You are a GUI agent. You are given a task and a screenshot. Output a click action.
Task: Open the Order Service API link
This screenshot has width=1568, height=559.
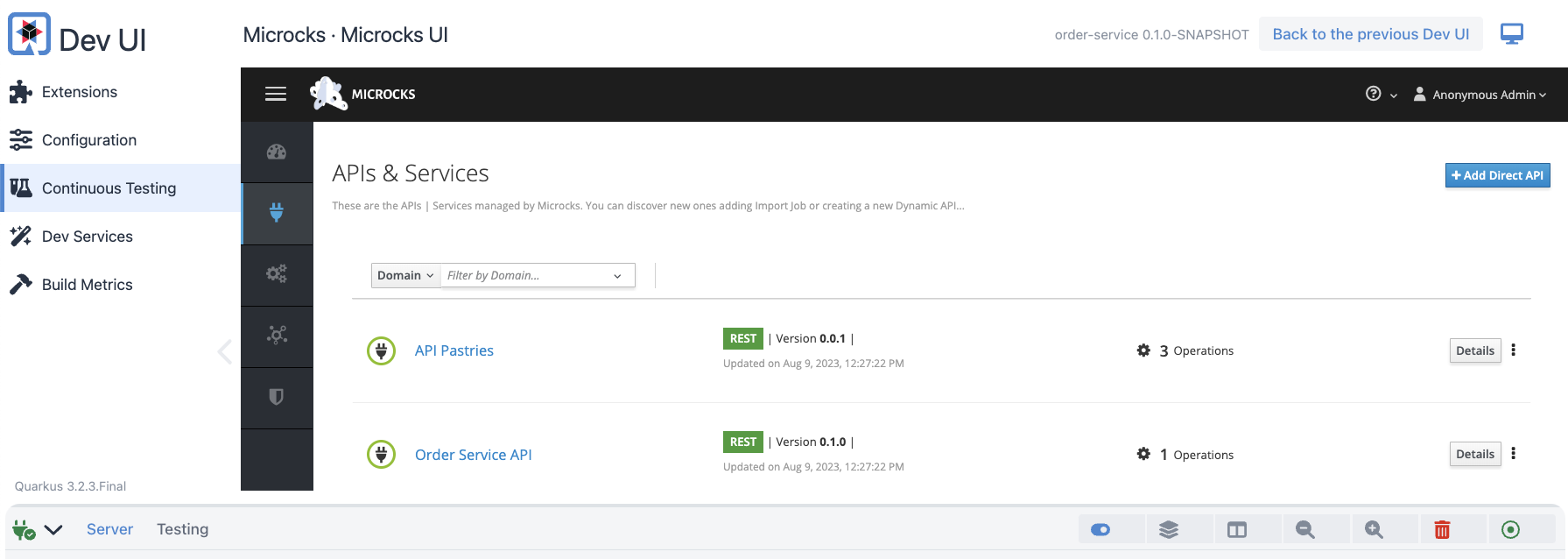click(x=474, y=455)
